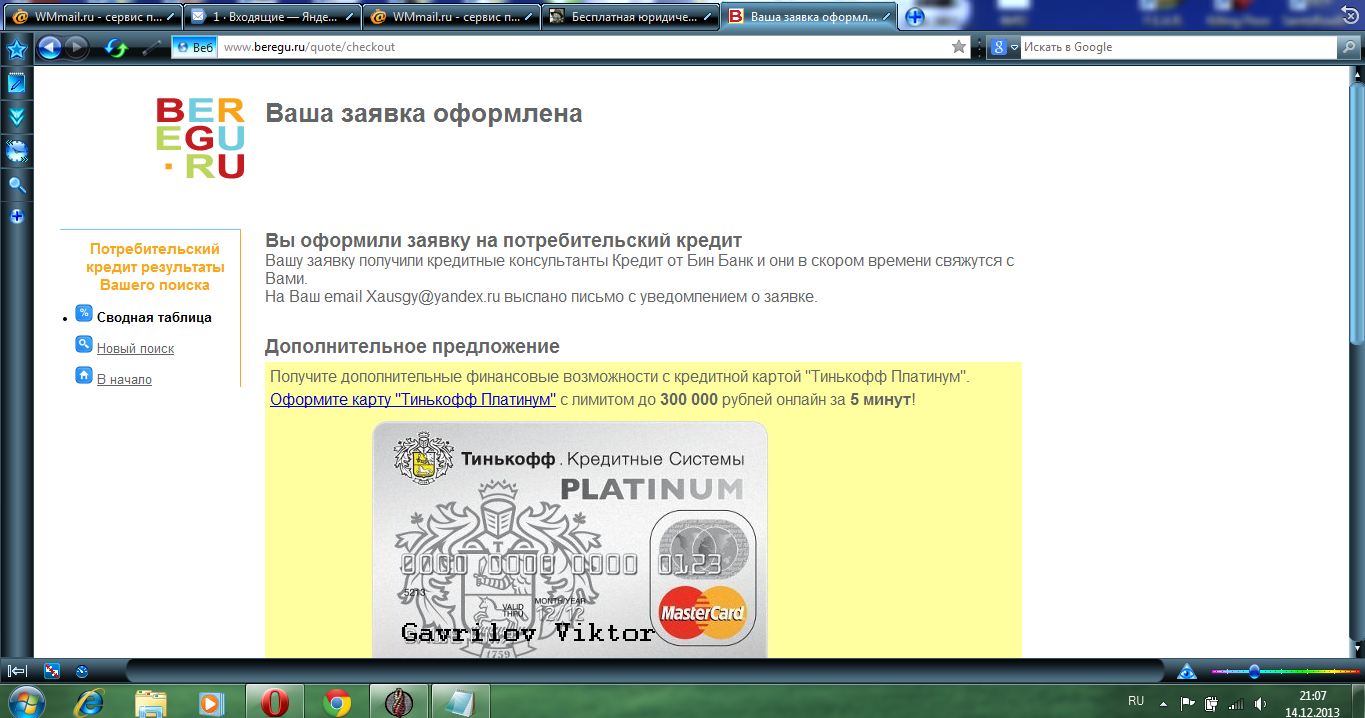Click the taskbar clock showing 21:07
The height and width of the screenshot is (718, 1365).
pos(1313,703)
